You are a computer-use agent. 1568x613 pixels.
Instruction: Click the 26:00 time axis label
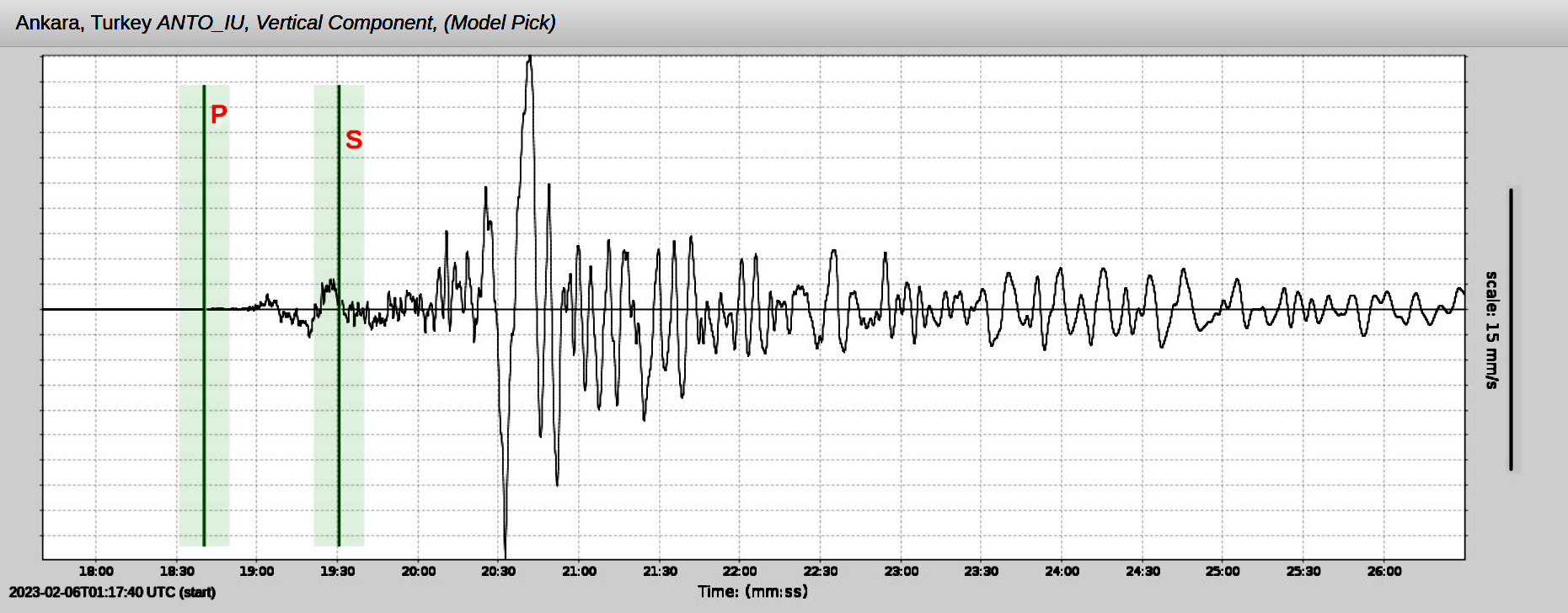click(x=1384, y=571)
